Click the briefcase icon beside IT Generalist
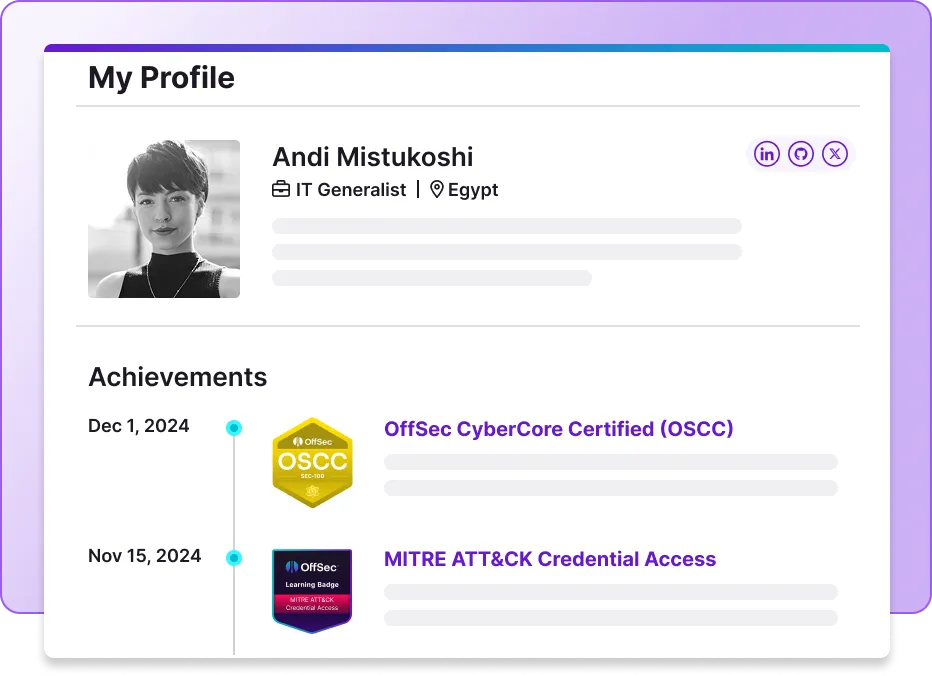Viewport: 932px width, 676px height. [x=281, y=189]
